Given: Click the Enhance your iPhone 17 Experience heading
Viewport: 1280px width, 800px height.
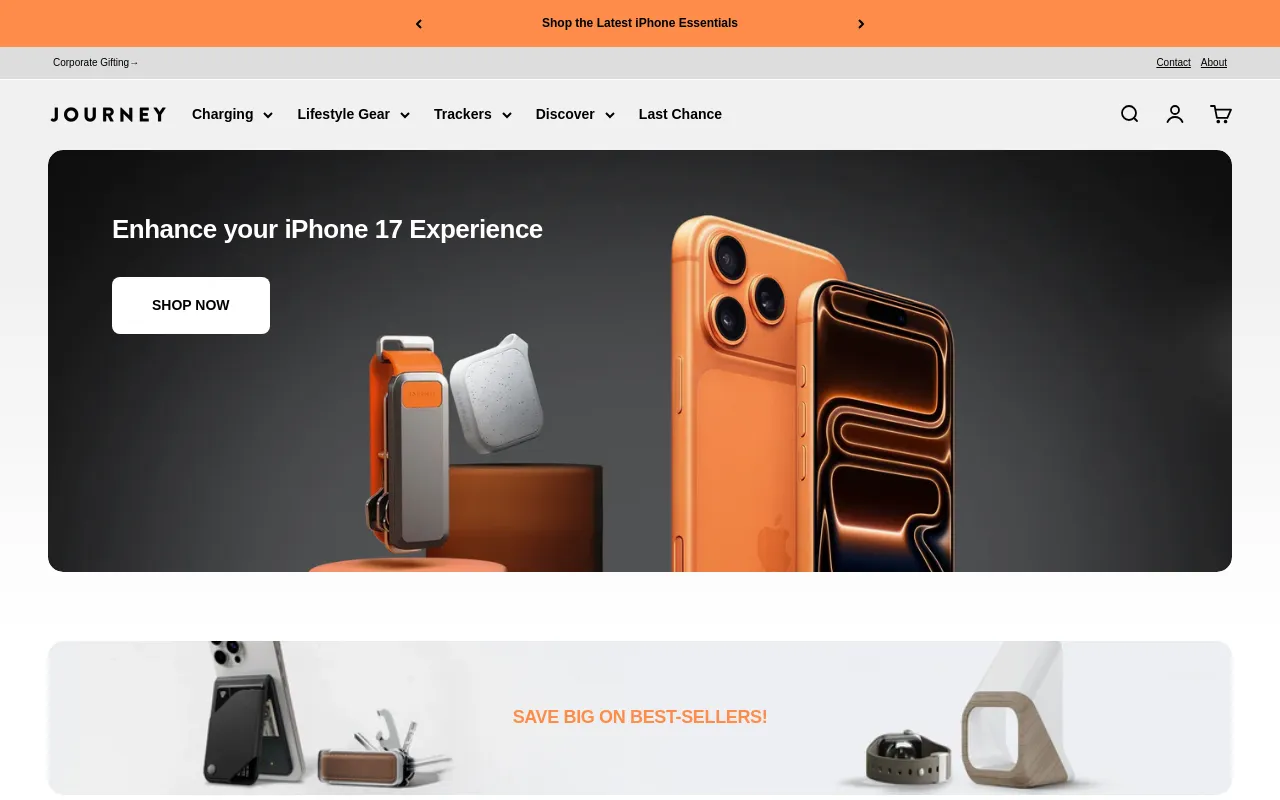Looking at the screenshot, I should click(327, 229).
